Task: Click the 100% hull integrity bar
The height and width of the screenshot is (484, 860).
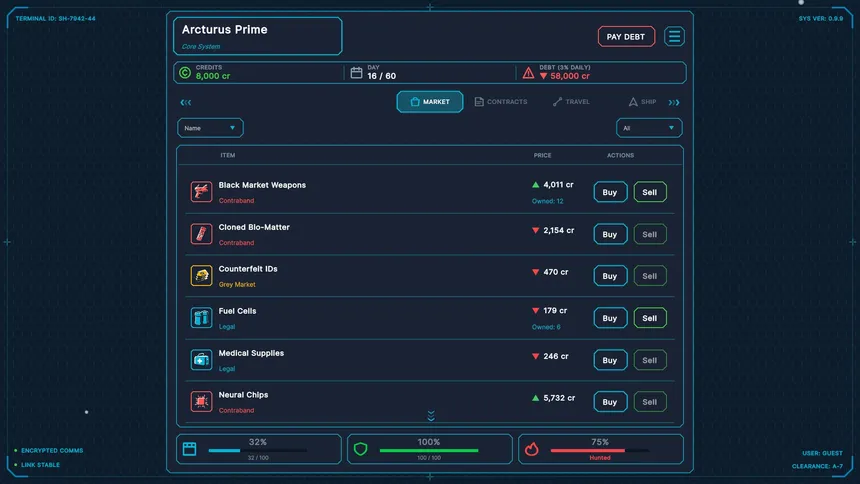Action: click(x=429, y=451)
